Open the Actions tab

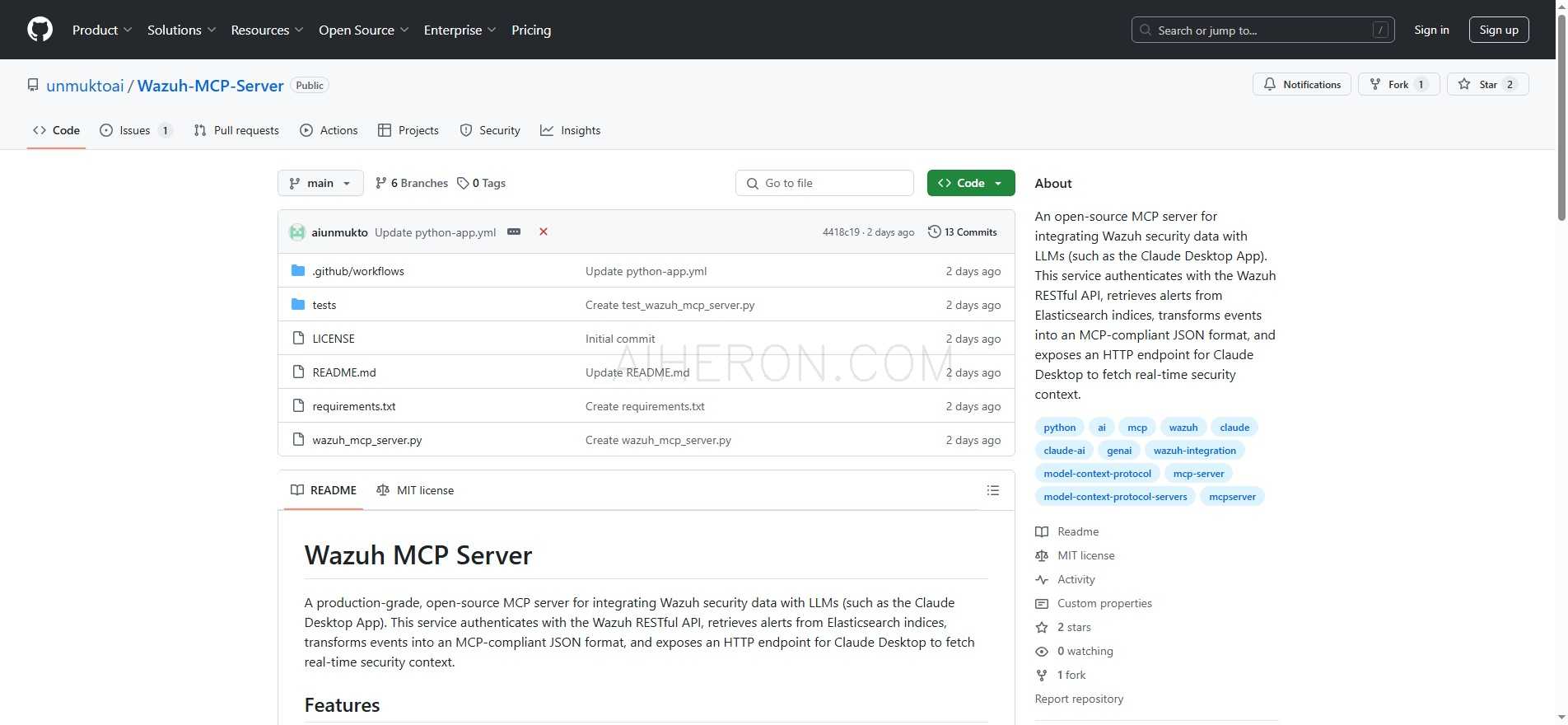[x=329, y=130]
